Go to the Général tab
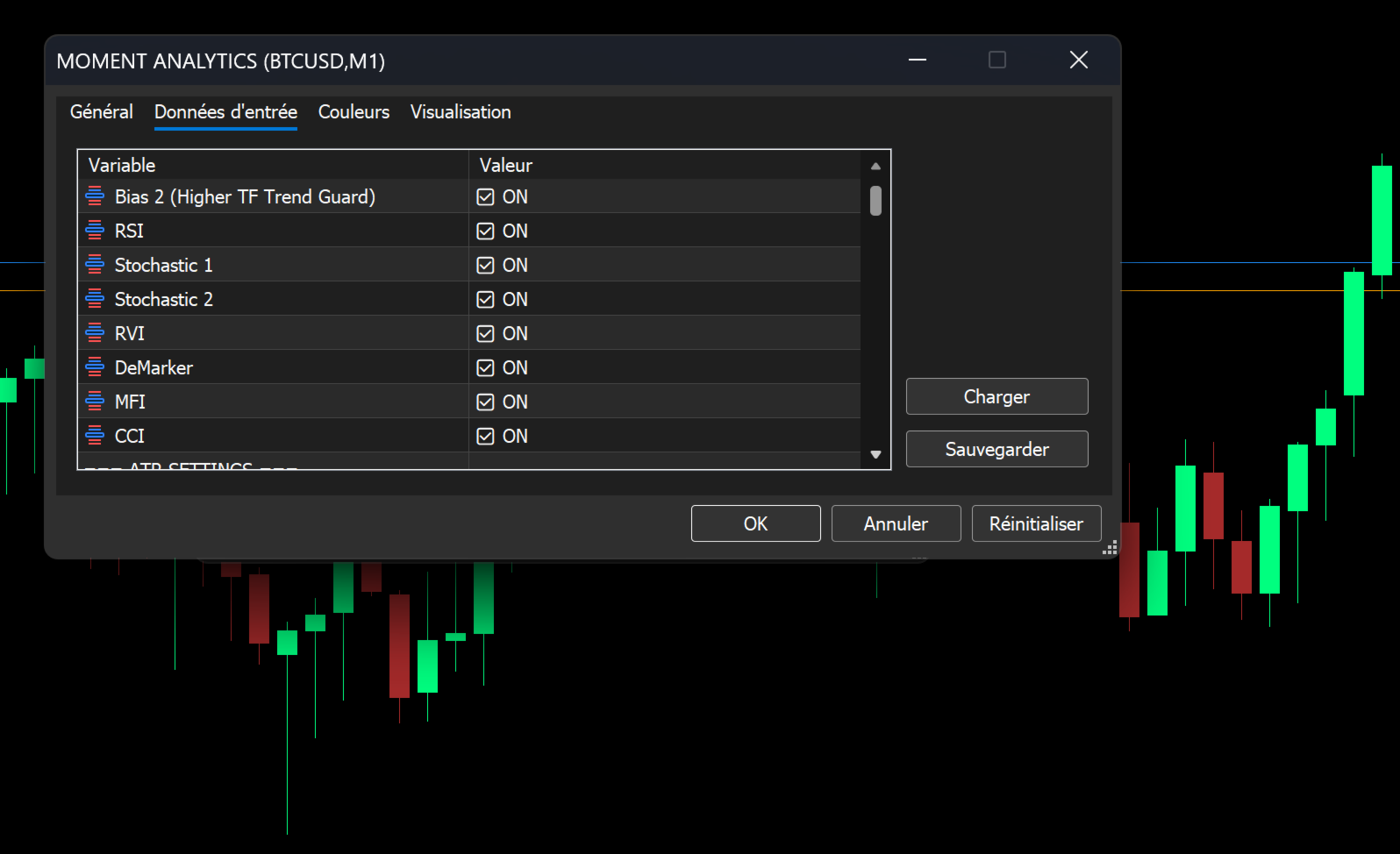Image resolution: width=1400 pixels, height=854 pixels. tap(102, 112)
